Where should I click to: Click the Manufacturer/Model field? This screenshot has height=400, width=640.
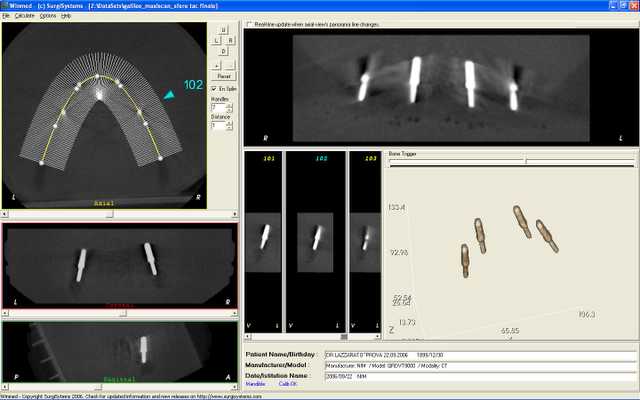480,366
